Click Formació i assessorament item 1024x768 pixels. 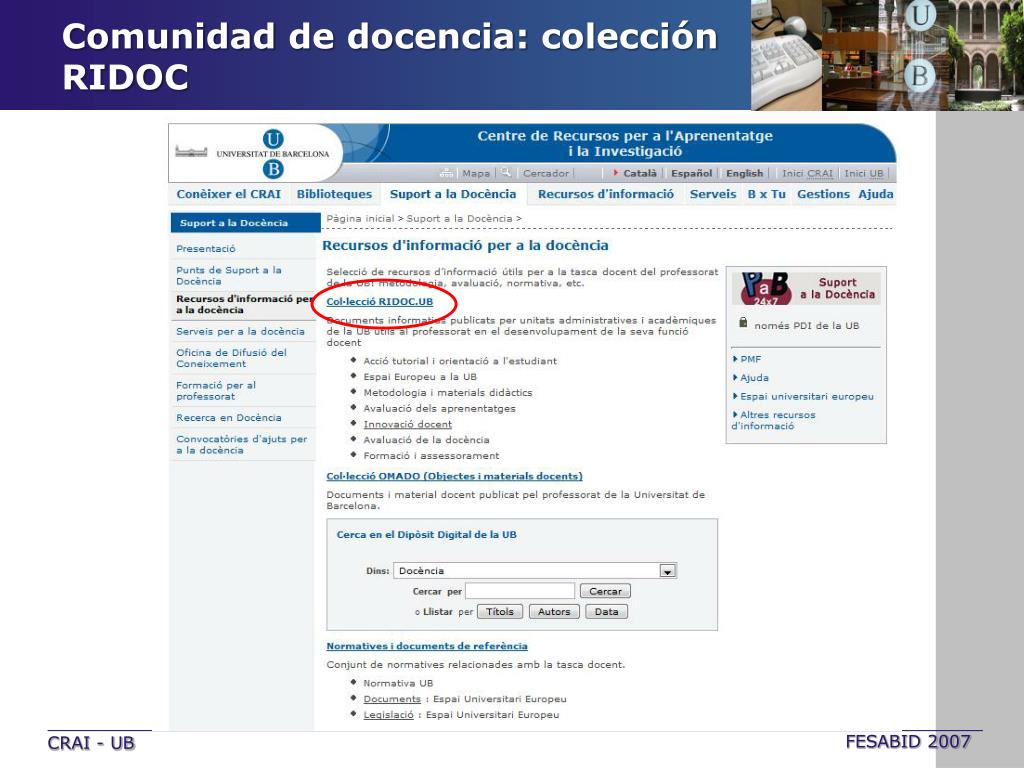(x=431, y=456)
